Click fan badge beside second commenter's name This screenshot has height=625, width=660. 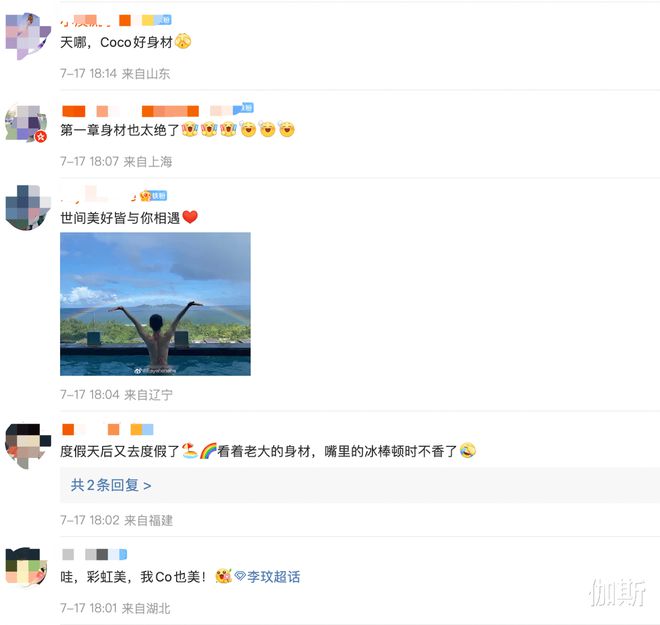pyautogui.click(x=244, y=109)
